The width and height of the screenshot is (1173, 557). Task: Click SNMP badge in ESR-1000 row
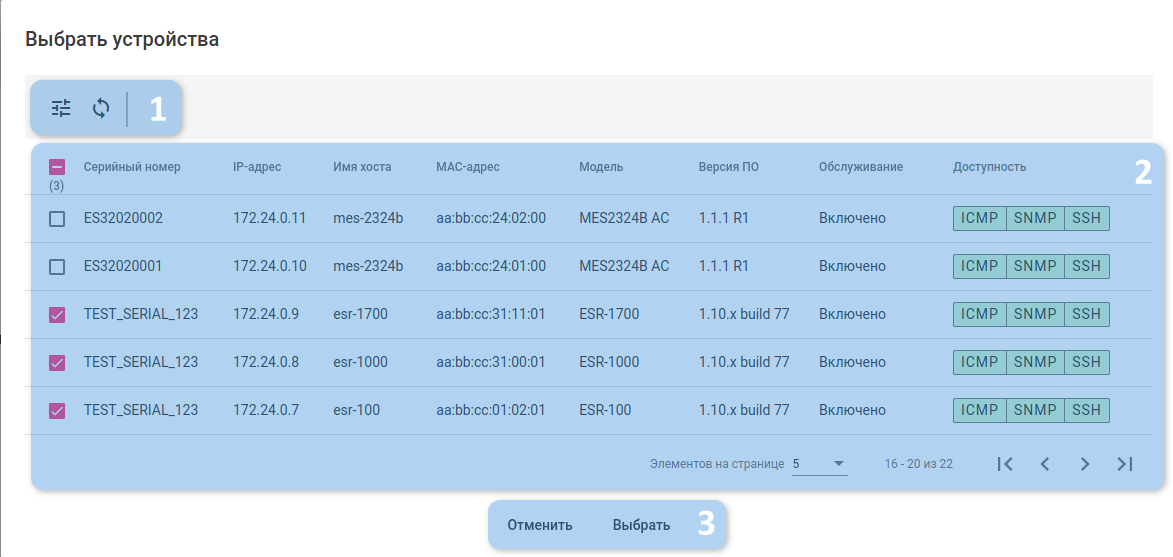coord(1035,362)
